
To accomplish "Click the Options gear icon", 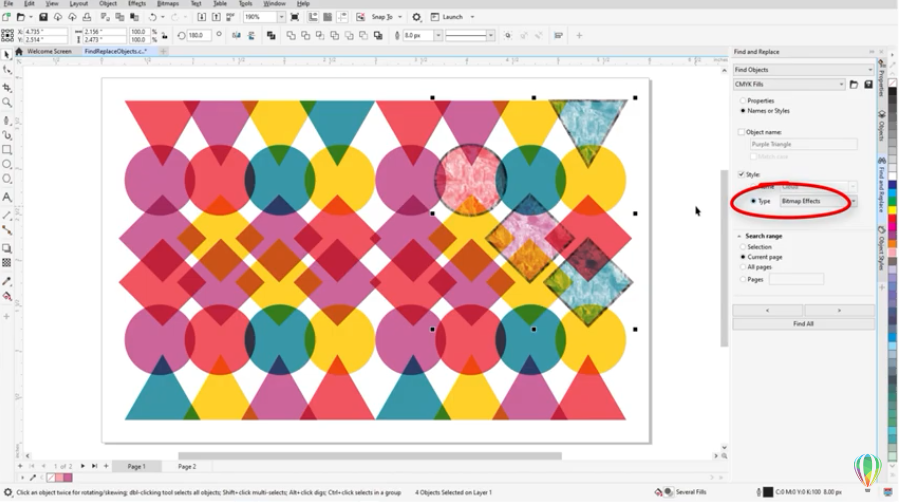I will [418, 17].
